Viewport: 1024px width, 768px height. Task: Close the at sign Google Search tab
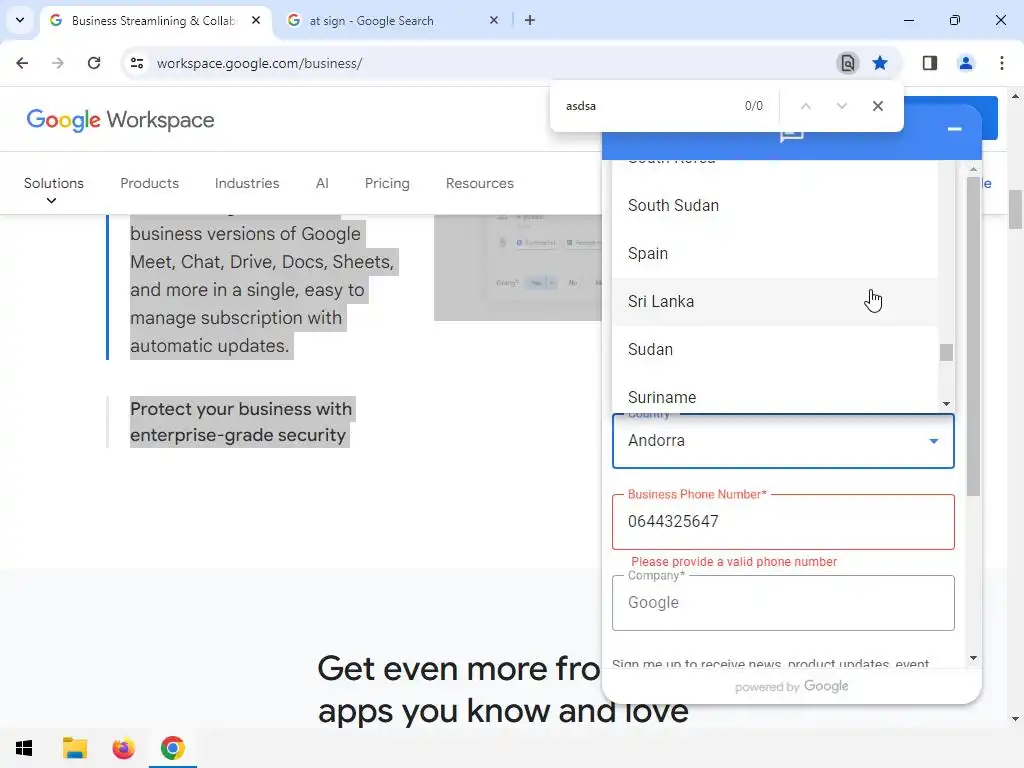pos(494,20)
